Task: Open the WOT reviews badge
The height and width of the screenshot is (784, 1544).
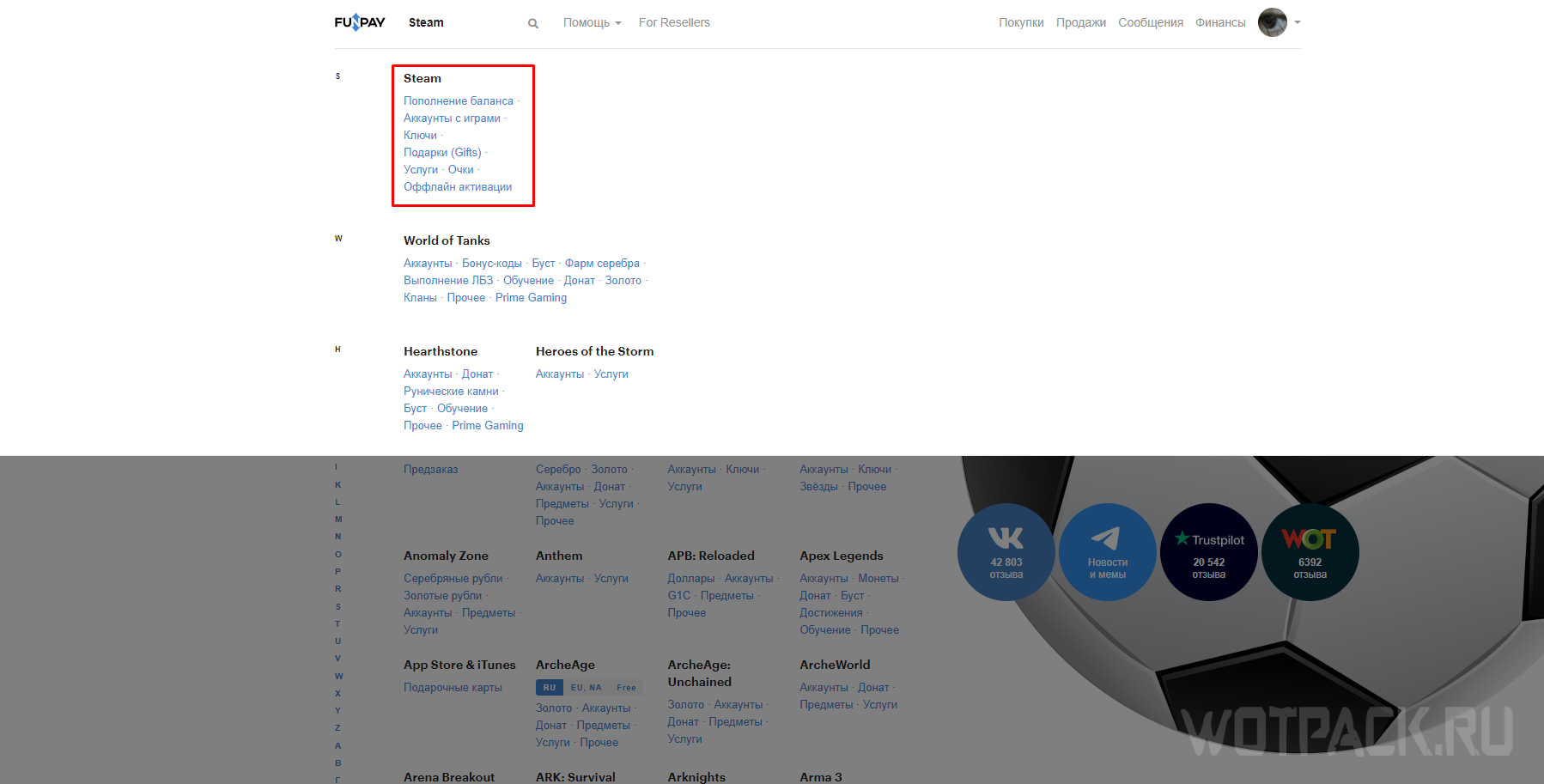Action: tap(1310, 551)
